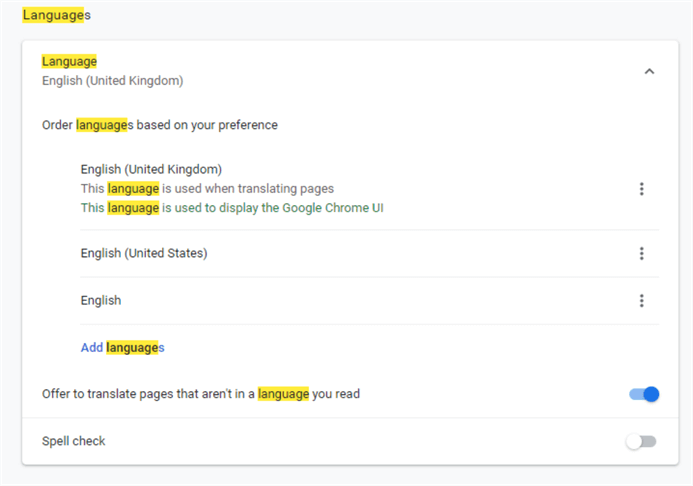Click the Language section title
The height and width of the screenshot is (486, 693).
click(69, 62)
